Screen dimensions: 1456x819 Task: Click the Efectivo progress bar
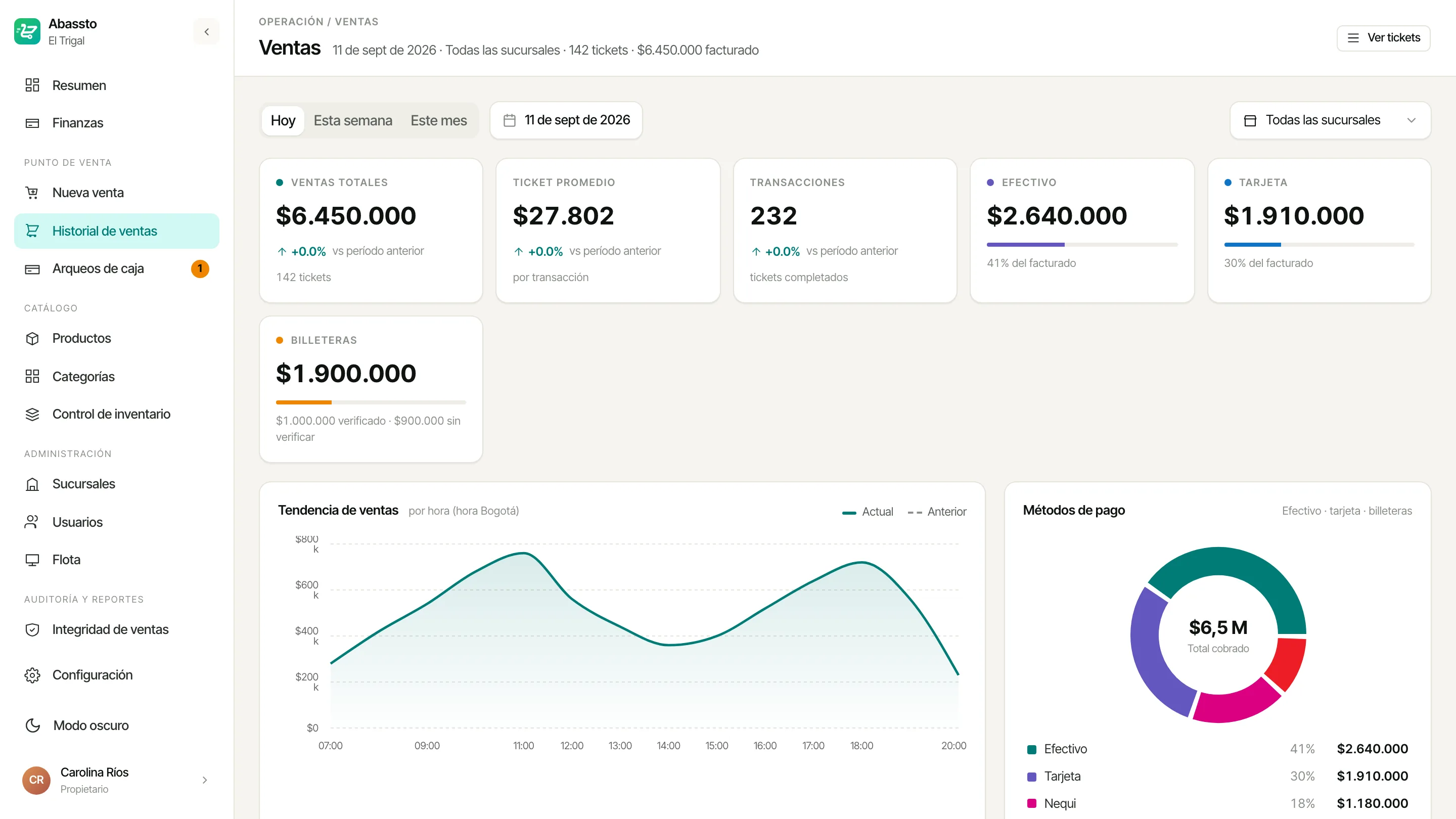click(1082, 245)
